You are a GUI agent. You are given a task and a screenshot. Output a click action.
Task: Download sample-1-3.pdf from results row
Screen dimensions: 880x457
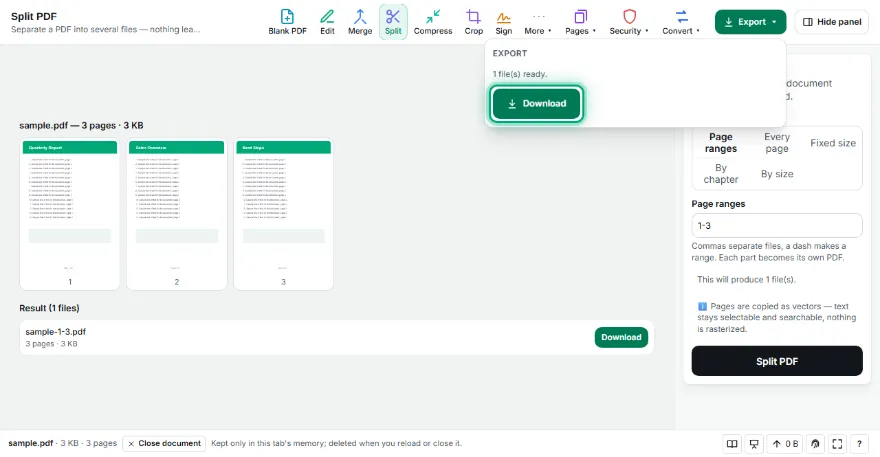pyautogui.click(x=621, y=337)
